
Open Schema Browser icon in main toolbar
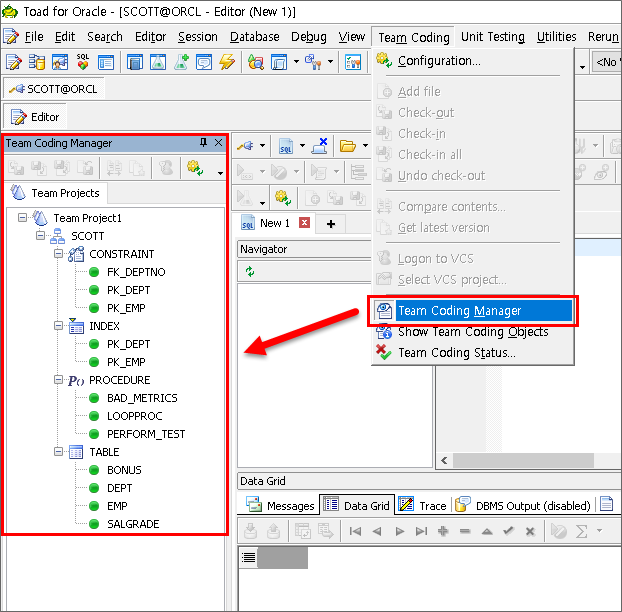coord(37,62)
